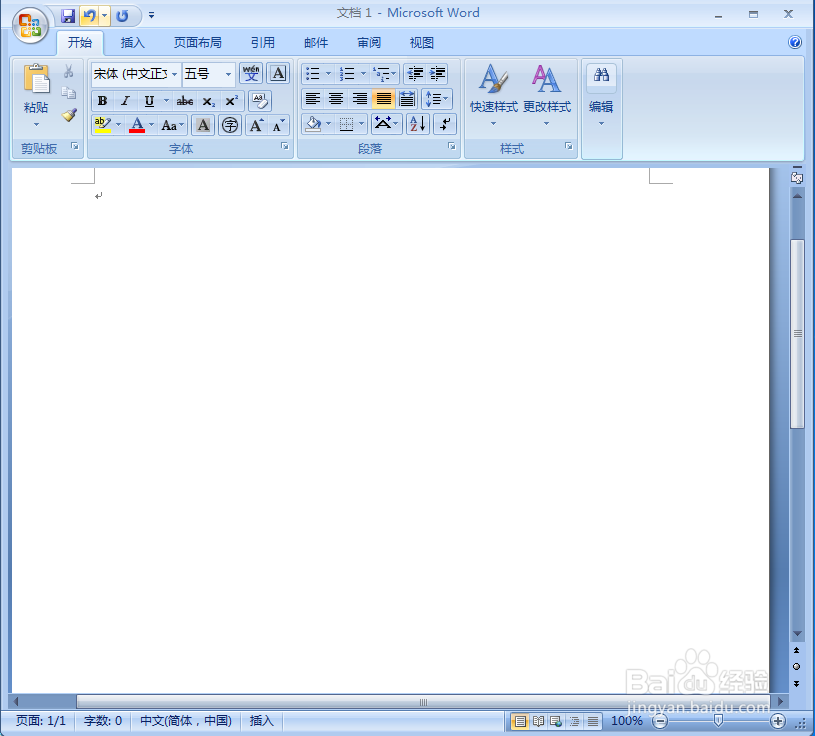Click the Paste clipboard icon

pos(36,79)
